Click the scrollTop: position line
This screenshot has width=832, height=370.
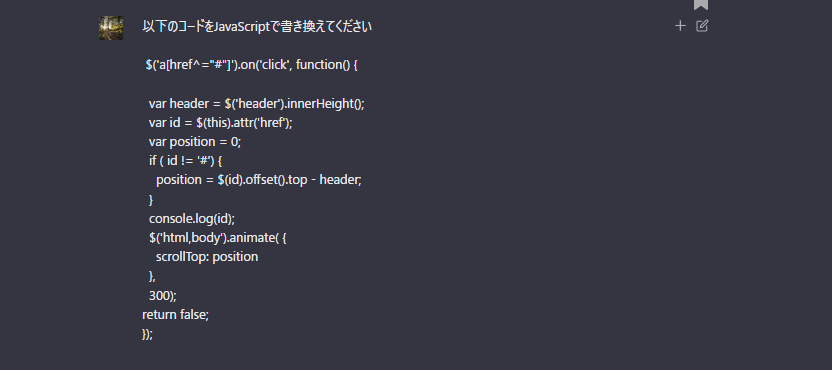[x=207, y=257]
